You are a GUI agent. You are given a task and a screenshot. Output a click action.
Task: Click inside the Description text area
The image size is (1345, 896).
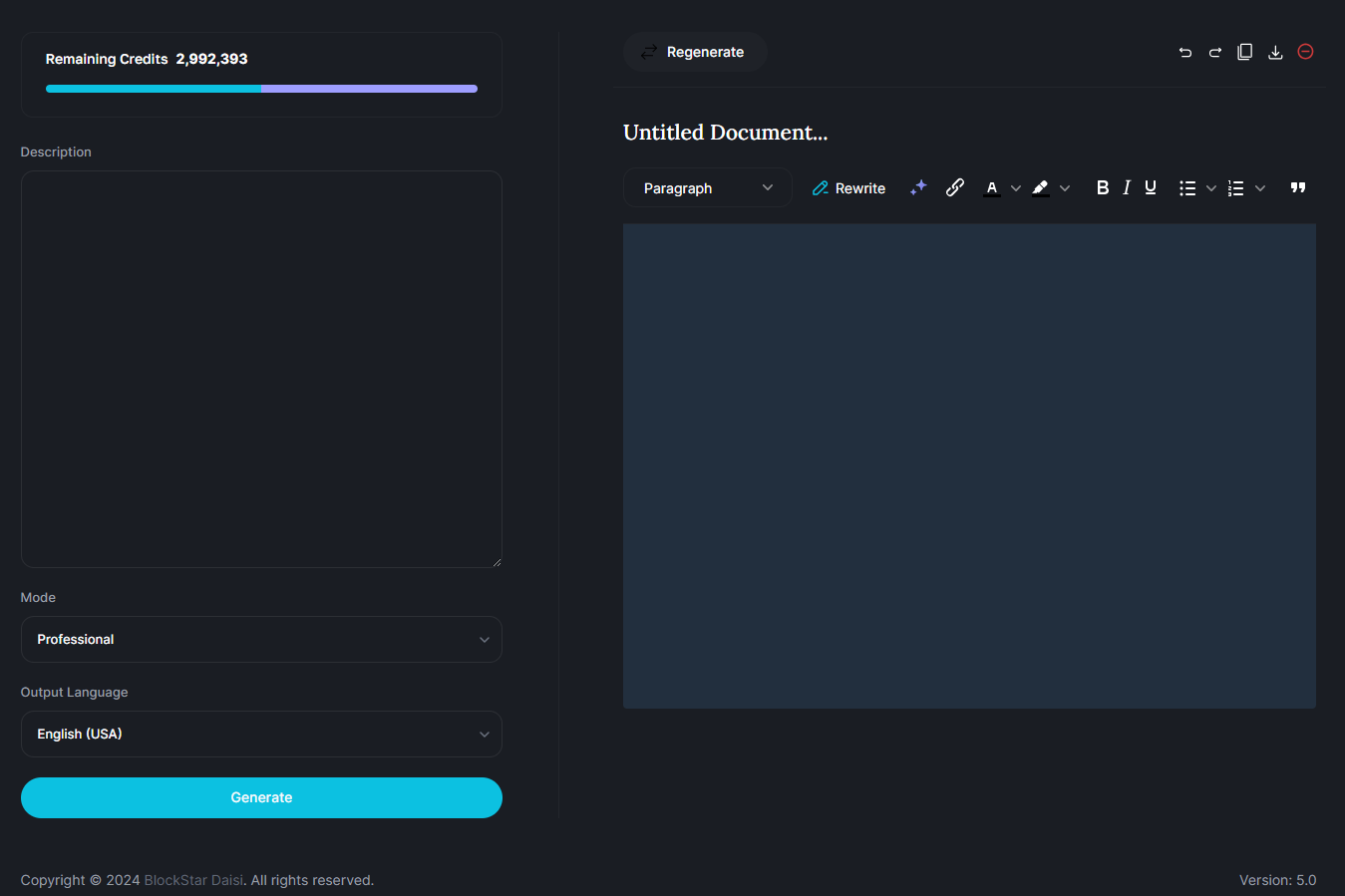[x=261, y=369]
